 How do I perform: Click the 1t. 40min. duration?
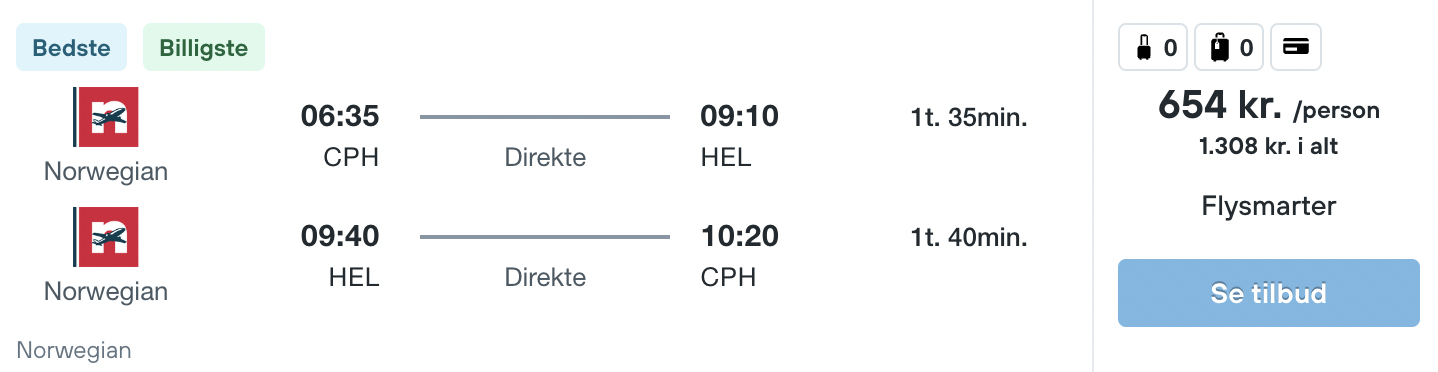969,238
